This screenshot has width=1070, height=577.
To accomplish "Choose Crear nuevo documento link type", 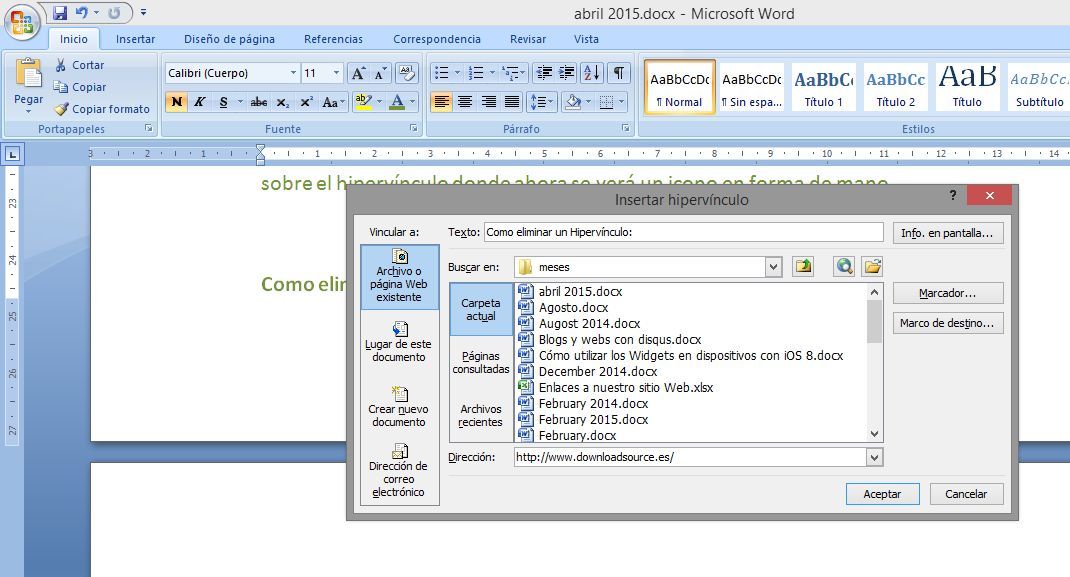I will pos(399,406).
